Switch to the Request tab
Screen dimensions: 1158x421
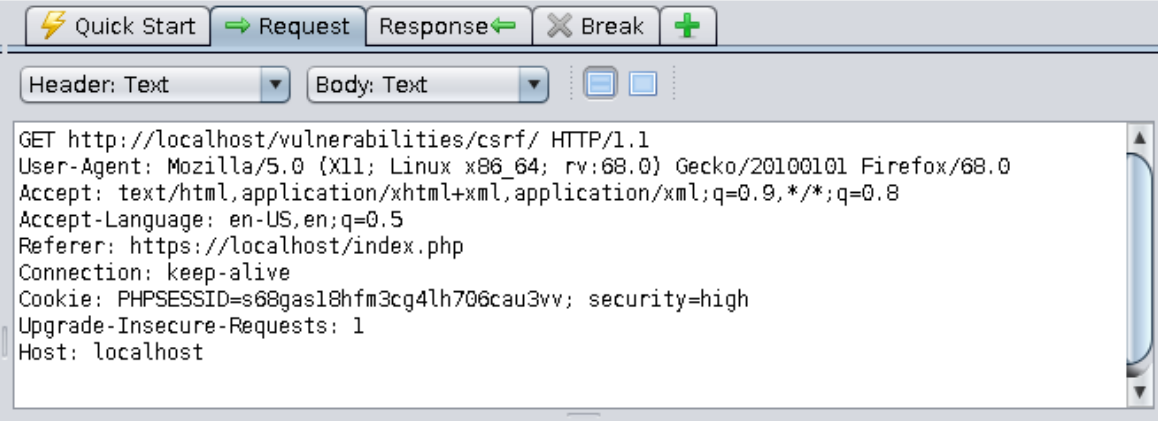coord(289,27)
